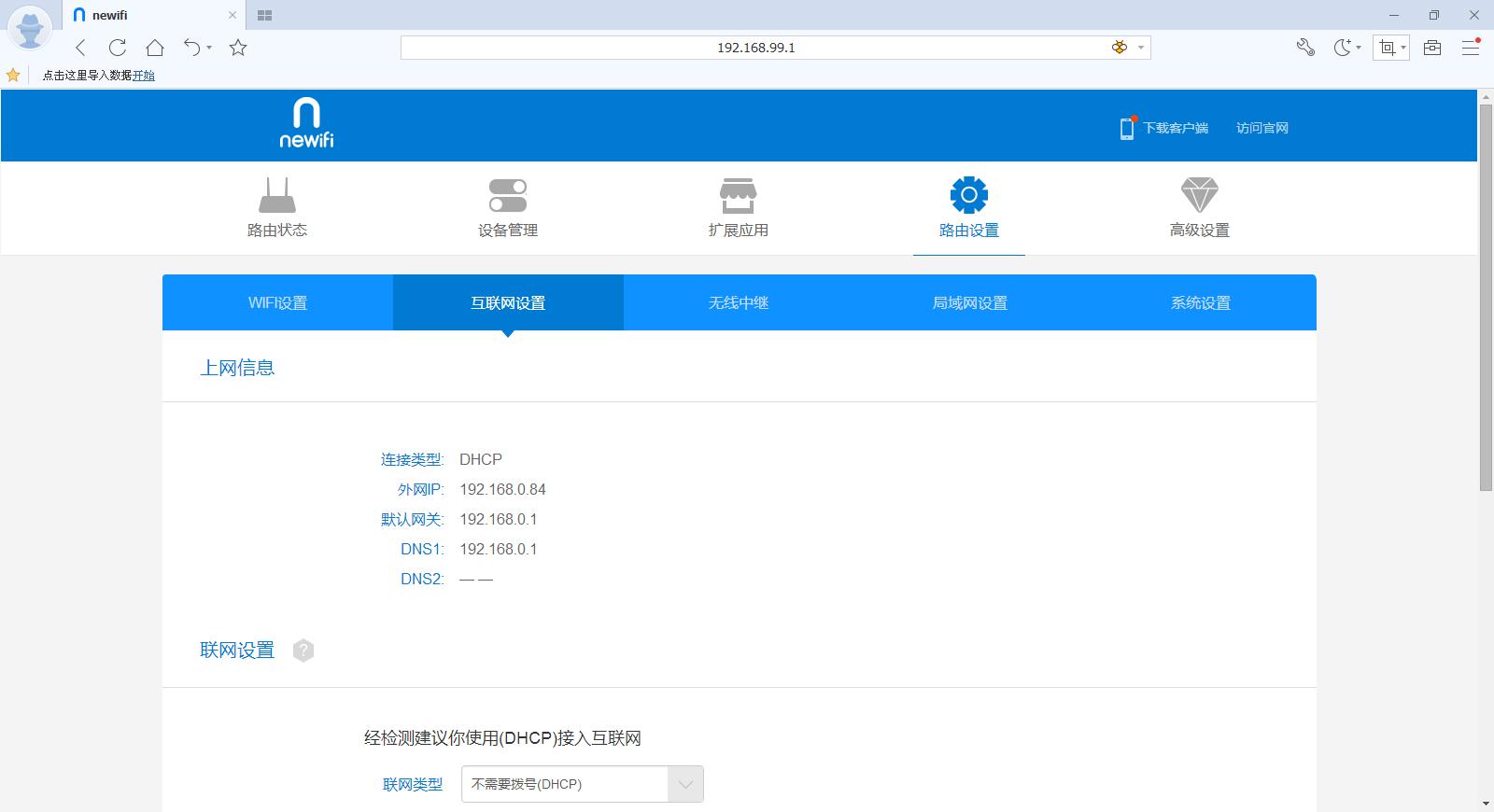Visit the 访问官网 link

1262,128
